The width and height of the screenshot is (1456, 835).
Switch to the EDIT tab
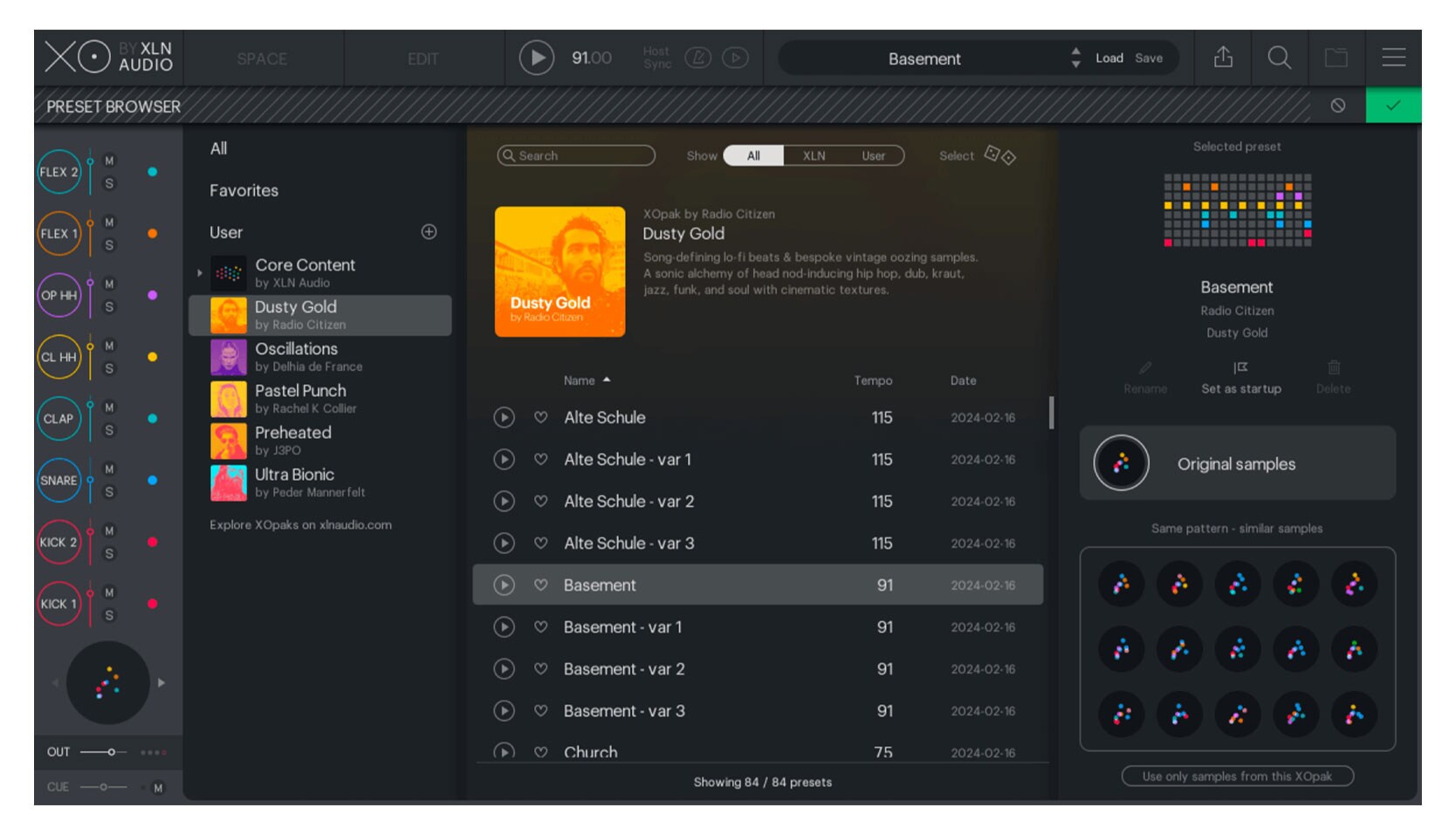click(423, 58)
